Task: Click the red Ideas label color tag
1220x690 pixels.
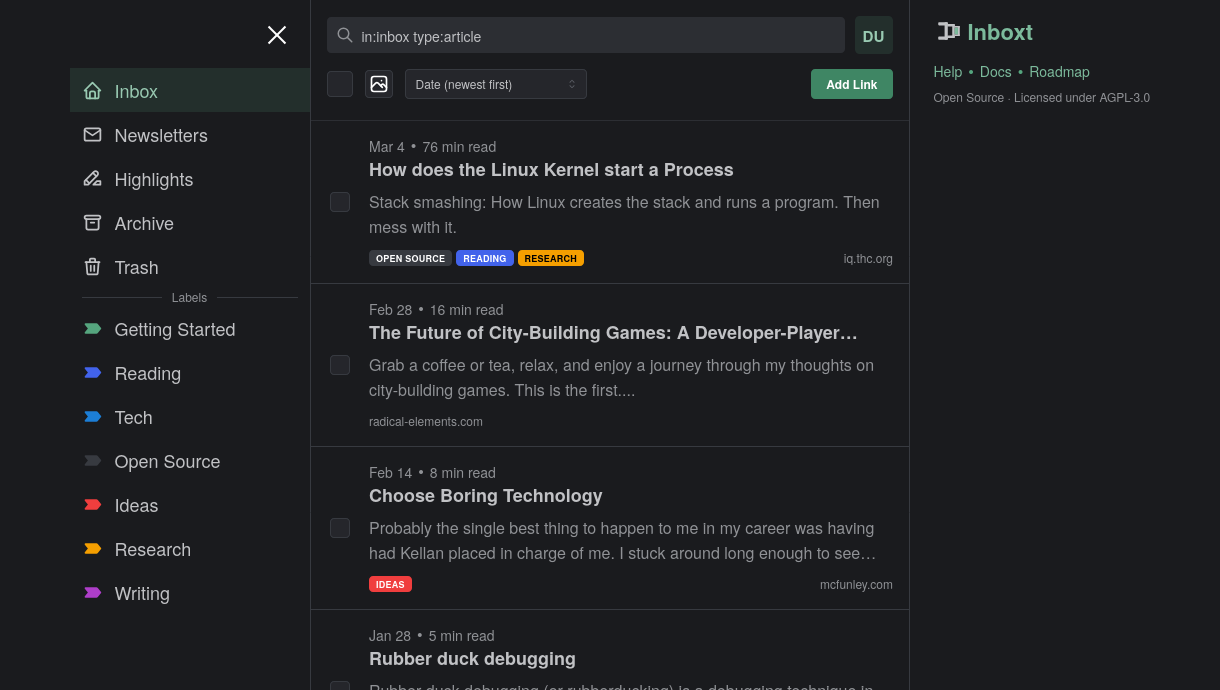Action: click(92, 505)
